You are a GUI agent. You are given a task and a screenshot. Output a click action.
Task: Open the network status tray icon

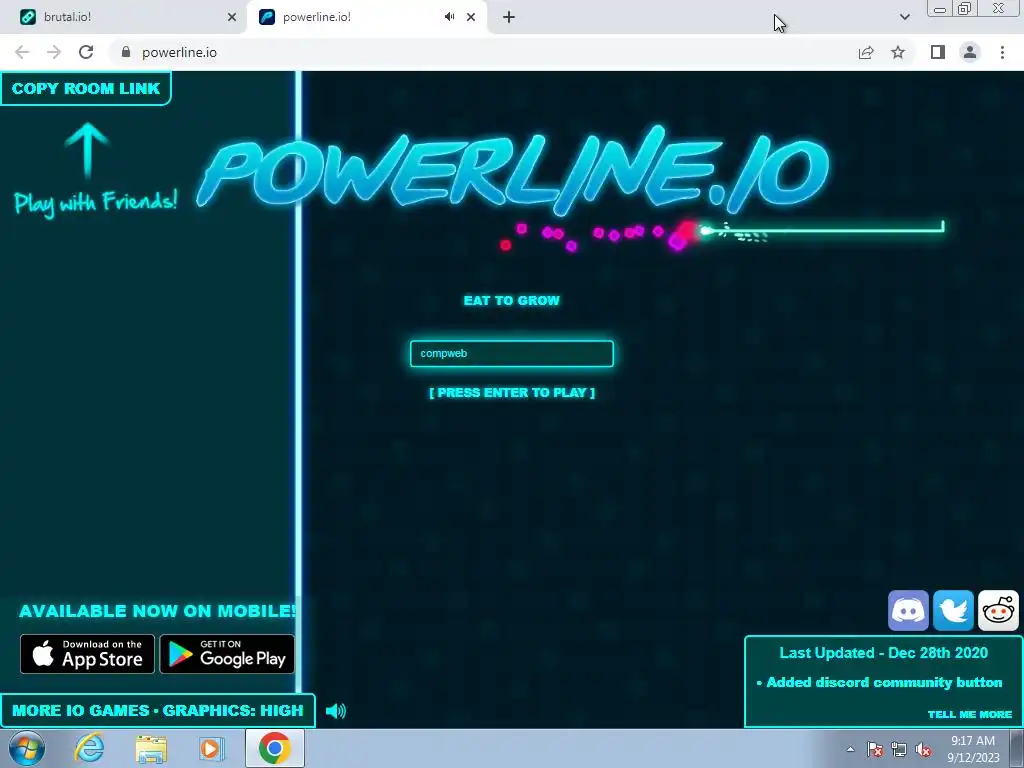click(899, 749)
